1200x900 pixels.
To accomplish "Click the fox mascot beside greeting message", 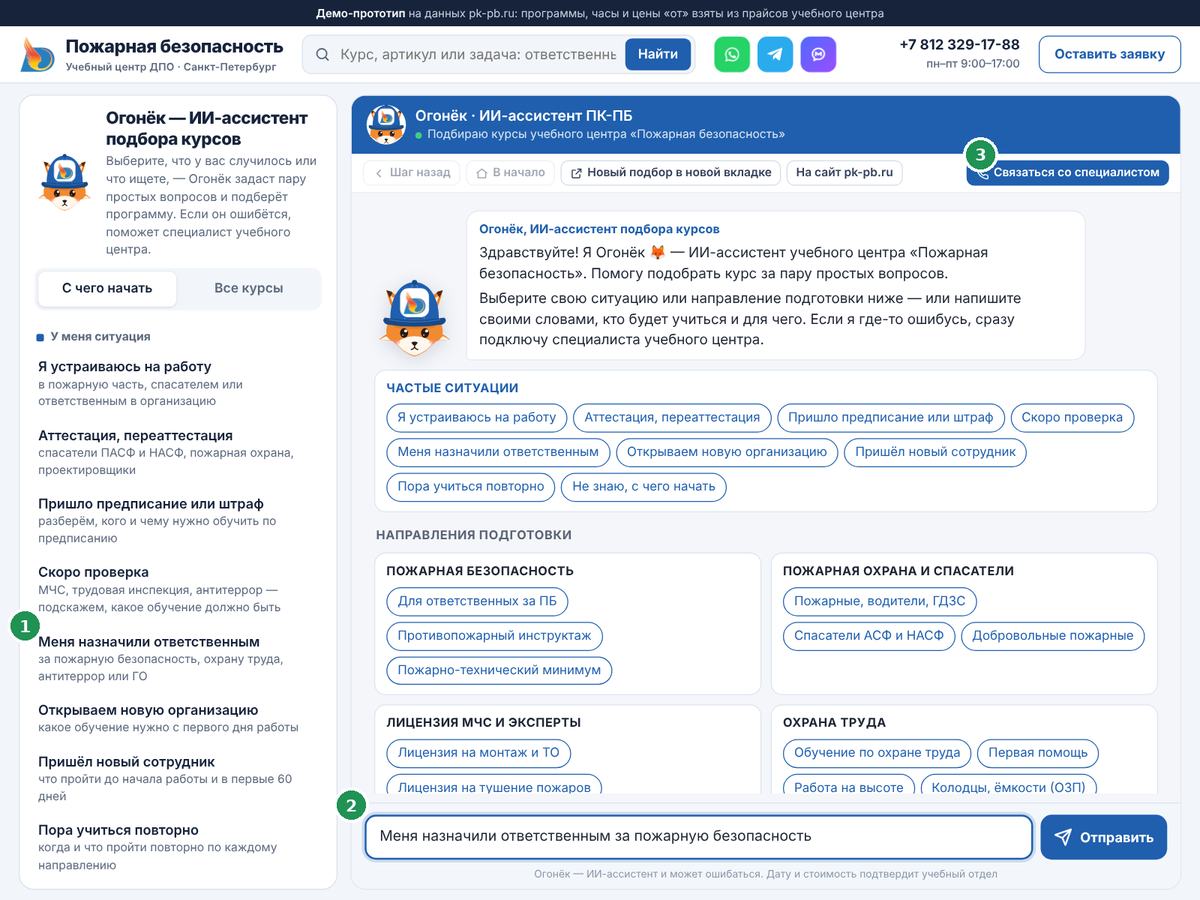I will (414, 318).
